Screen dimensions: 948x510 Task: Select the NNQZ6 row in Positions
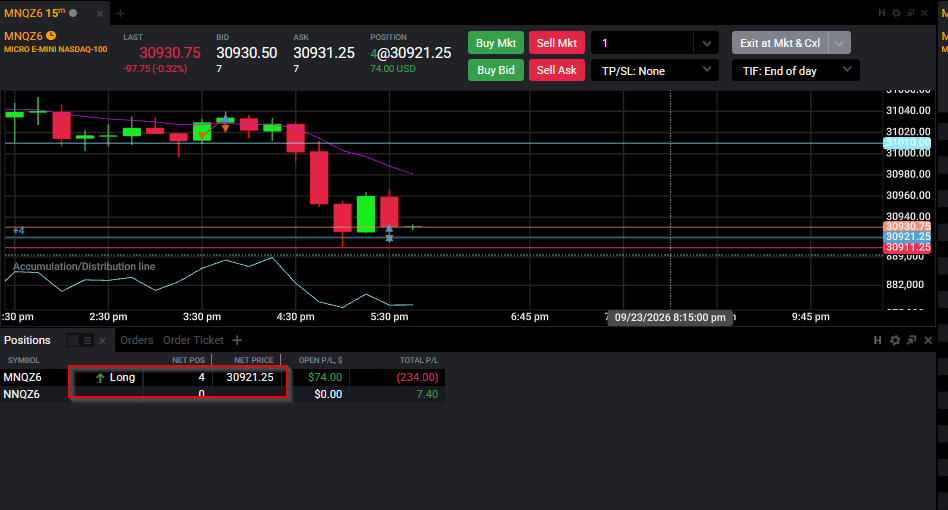222,394
